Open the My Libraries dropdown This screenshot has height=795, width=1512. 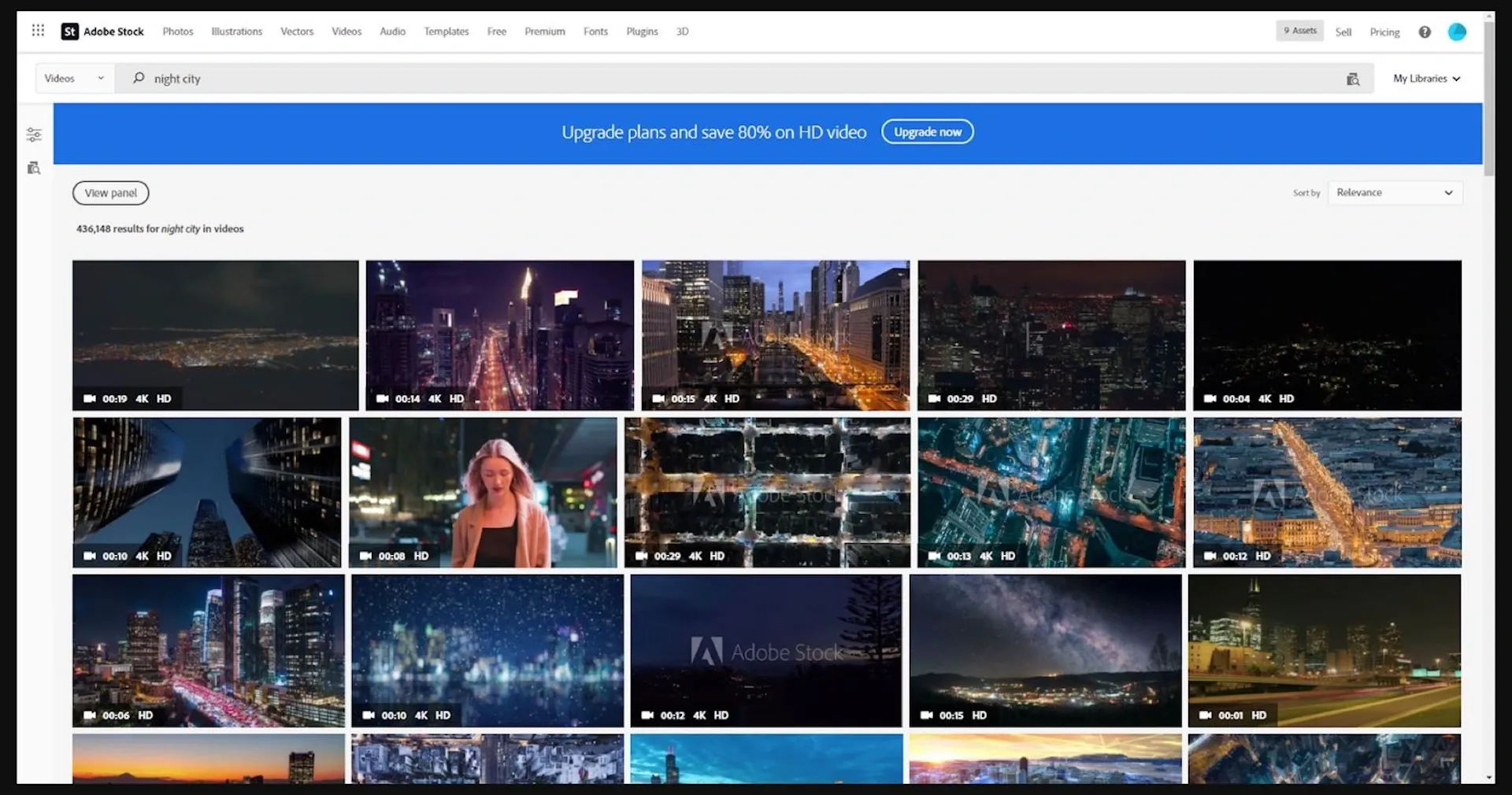[x=1425, y=78]
